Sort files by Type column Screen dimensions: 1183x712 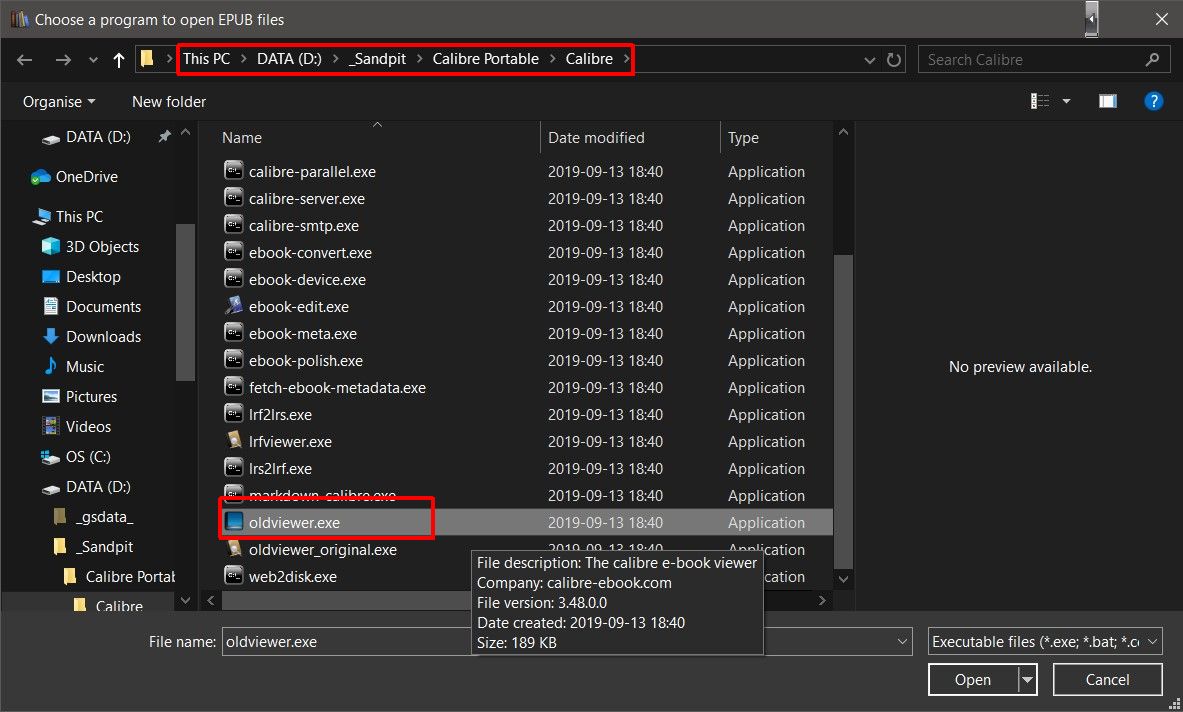743,137
